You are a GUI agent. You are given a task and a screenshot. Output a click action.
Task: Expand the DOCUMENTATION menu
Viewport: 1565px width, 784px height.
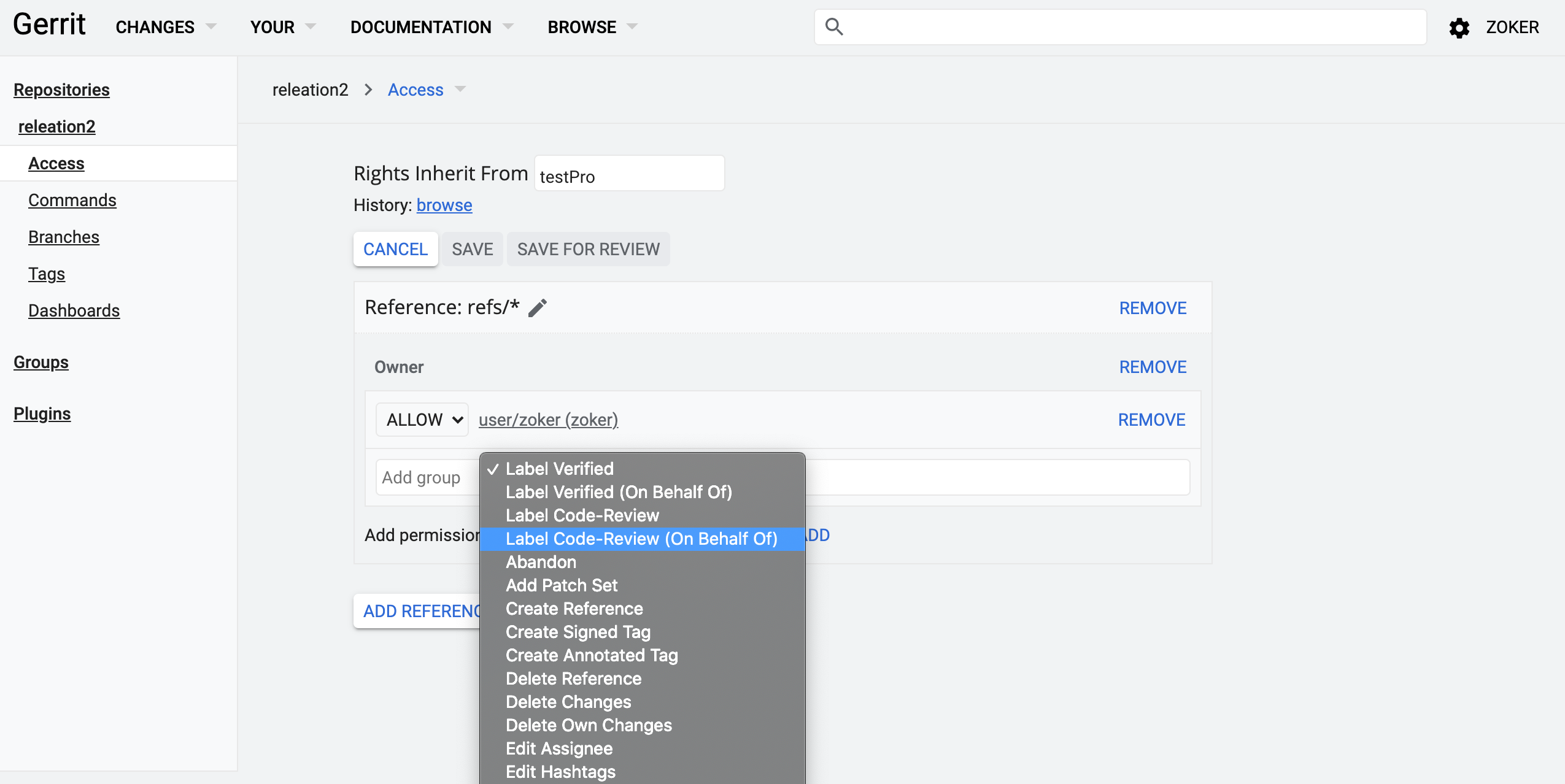pyautogui.click(x=431, y=27)
